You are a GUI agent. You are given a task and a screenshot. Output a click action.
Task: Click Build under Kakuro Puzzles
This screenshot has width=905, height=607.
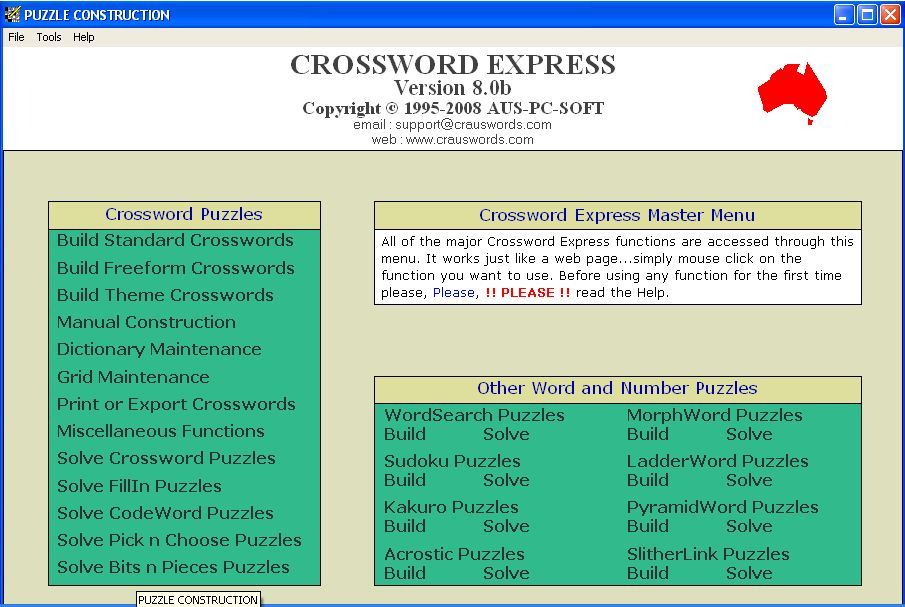tap(405, 526)
